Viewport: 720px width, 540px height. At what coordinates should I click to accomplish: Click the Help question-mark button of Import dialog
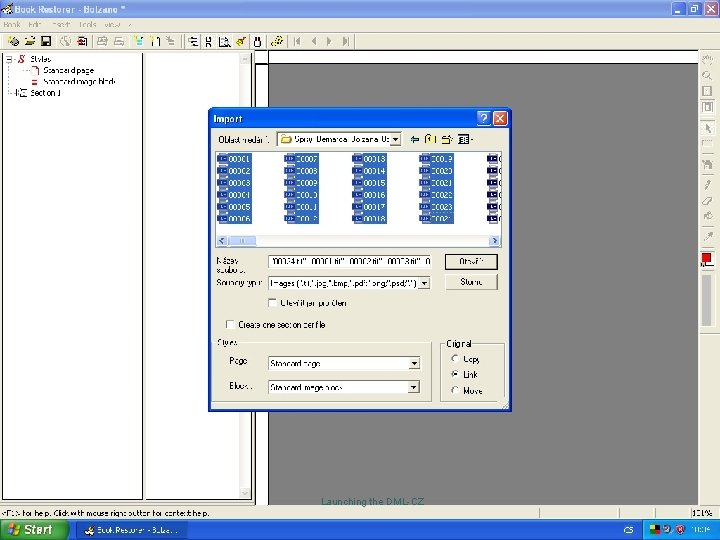click(484, 119)
